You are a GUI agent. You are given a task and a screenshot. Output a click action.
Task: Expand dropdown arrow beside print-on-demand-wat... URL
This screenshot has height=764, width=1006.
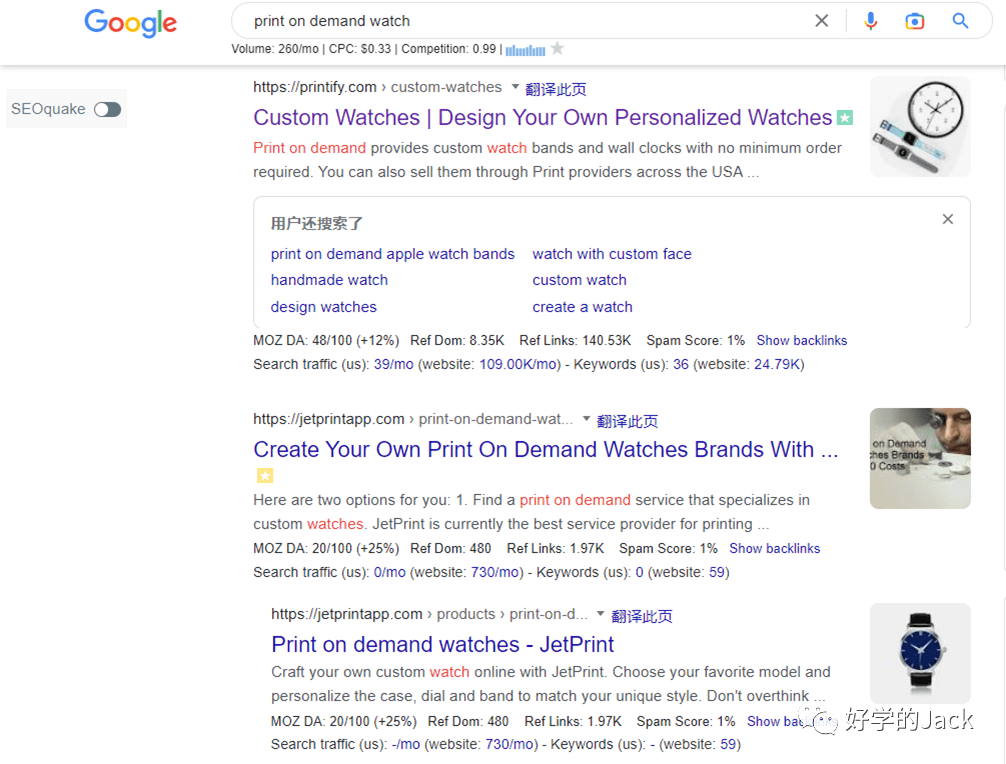click(x=586, y=419)
